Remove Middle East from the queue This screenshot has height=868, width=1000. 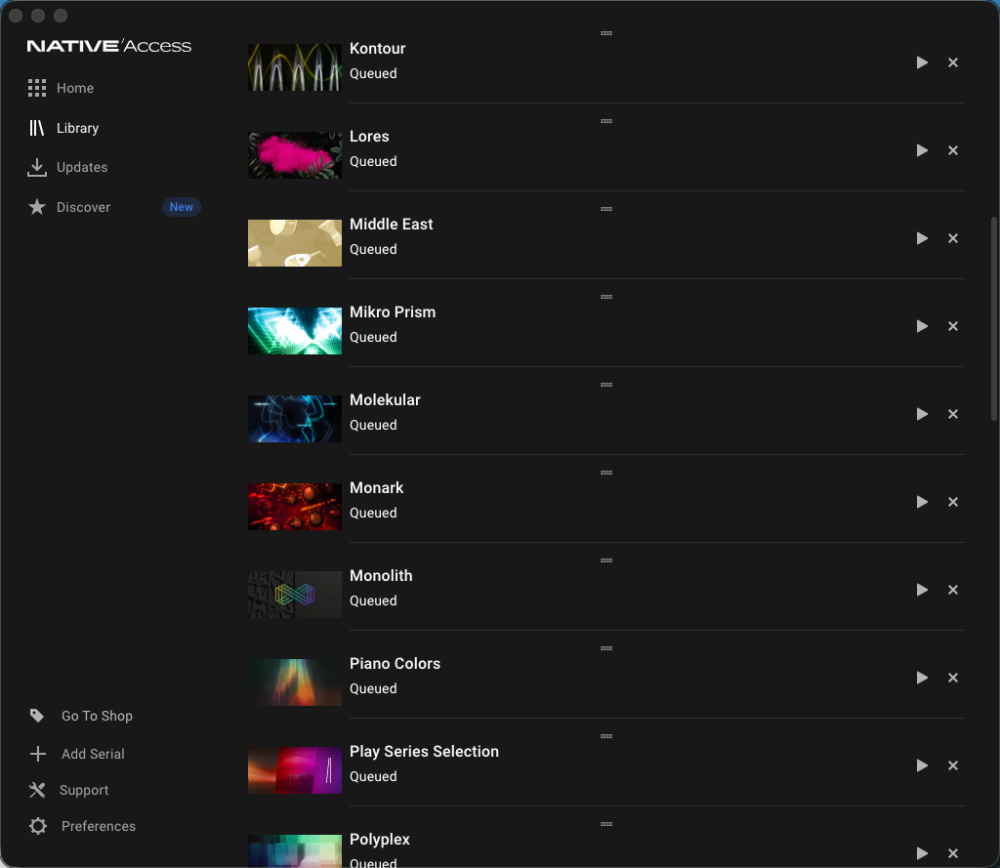[953, 239]
